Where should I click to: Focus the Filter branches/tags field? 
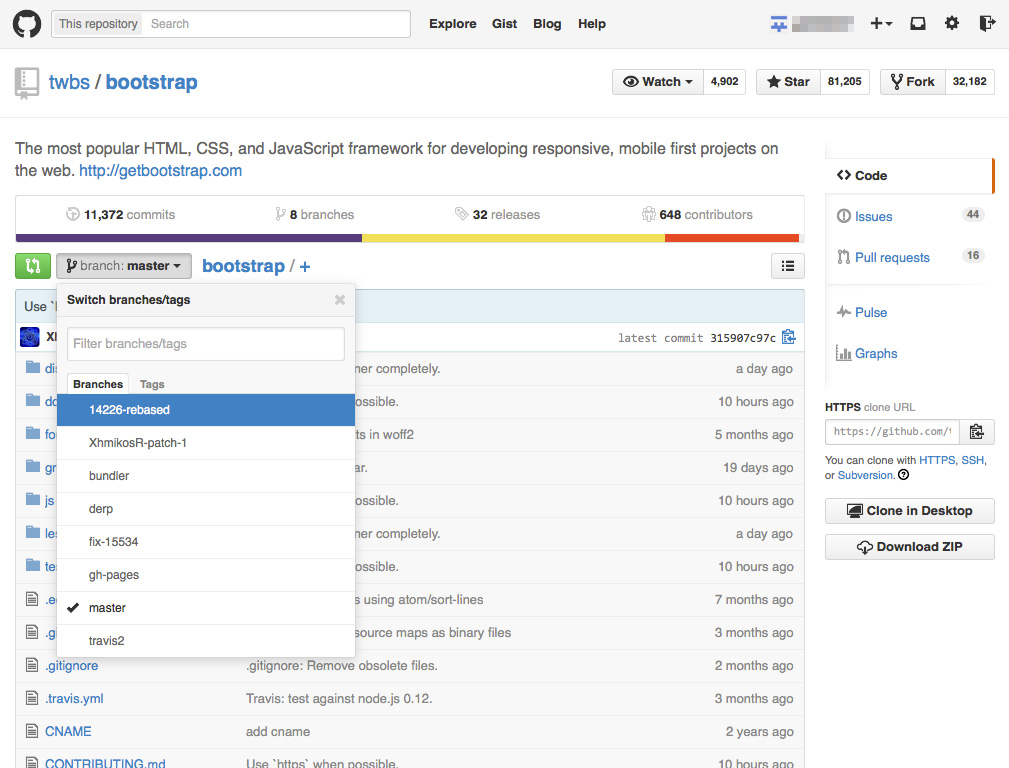click(x=205, y=344)
